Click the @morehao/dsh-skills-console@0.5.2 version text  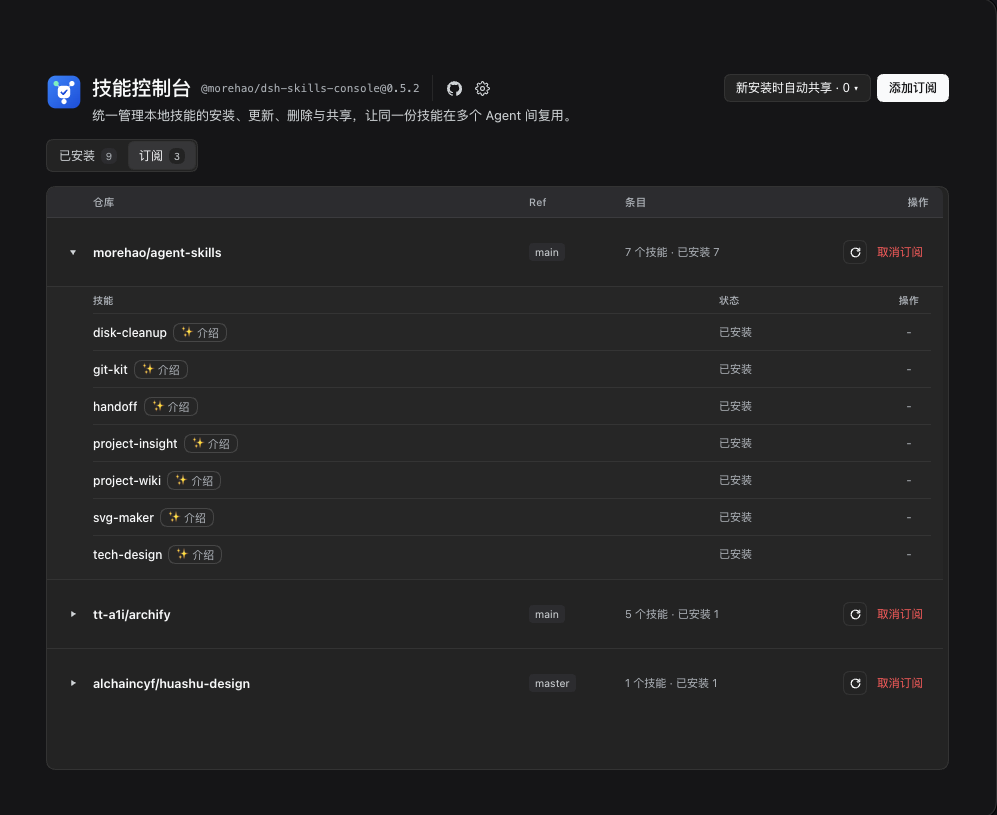tap(310, 88)
